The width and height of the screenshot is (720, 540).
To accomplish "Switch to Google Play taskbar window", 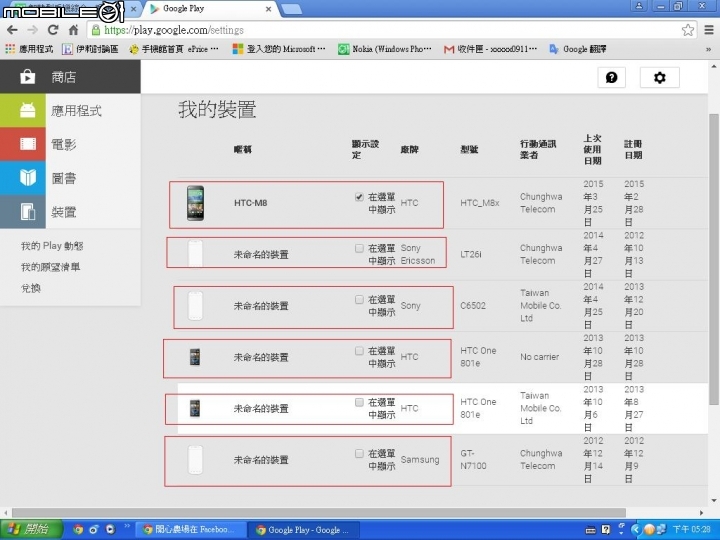I will pyautogui.click(x=303, y=529).
